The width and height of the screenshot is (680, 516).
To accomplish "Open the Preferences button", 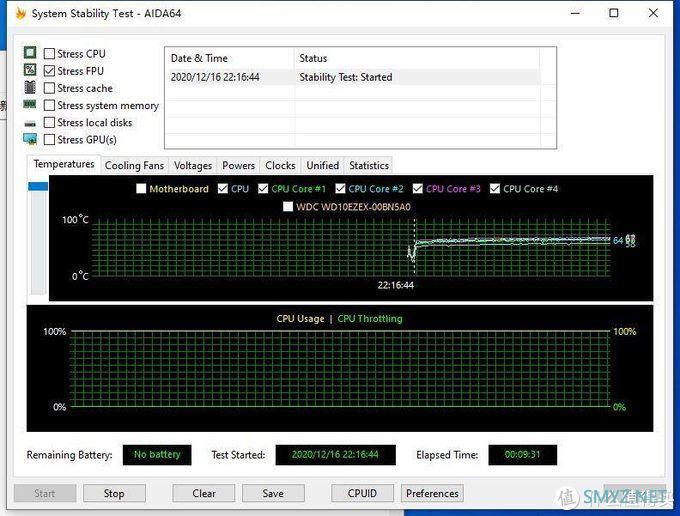I will point(432,493).
